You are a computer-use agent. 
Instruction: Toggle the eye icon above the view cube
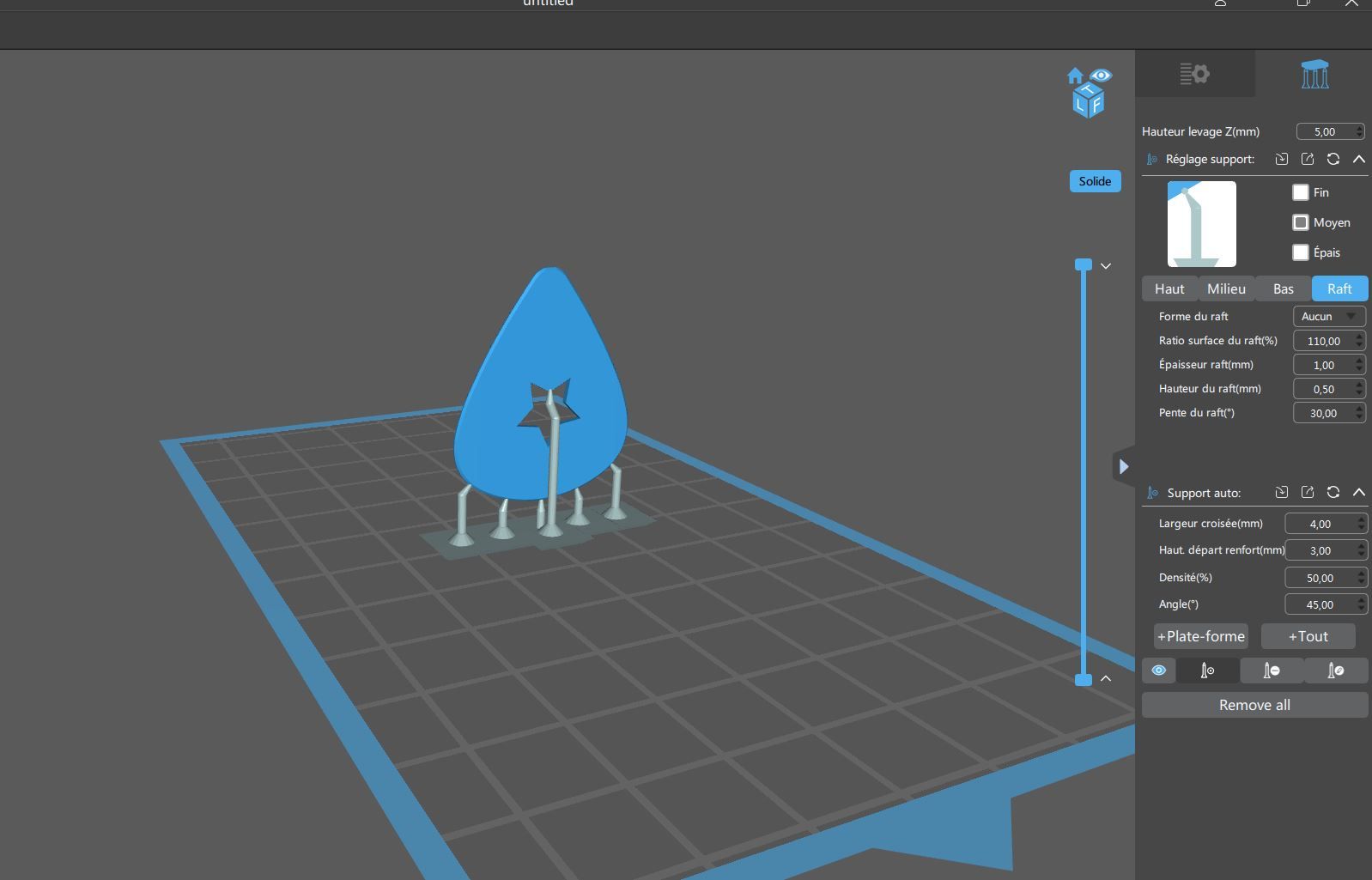1101,76
